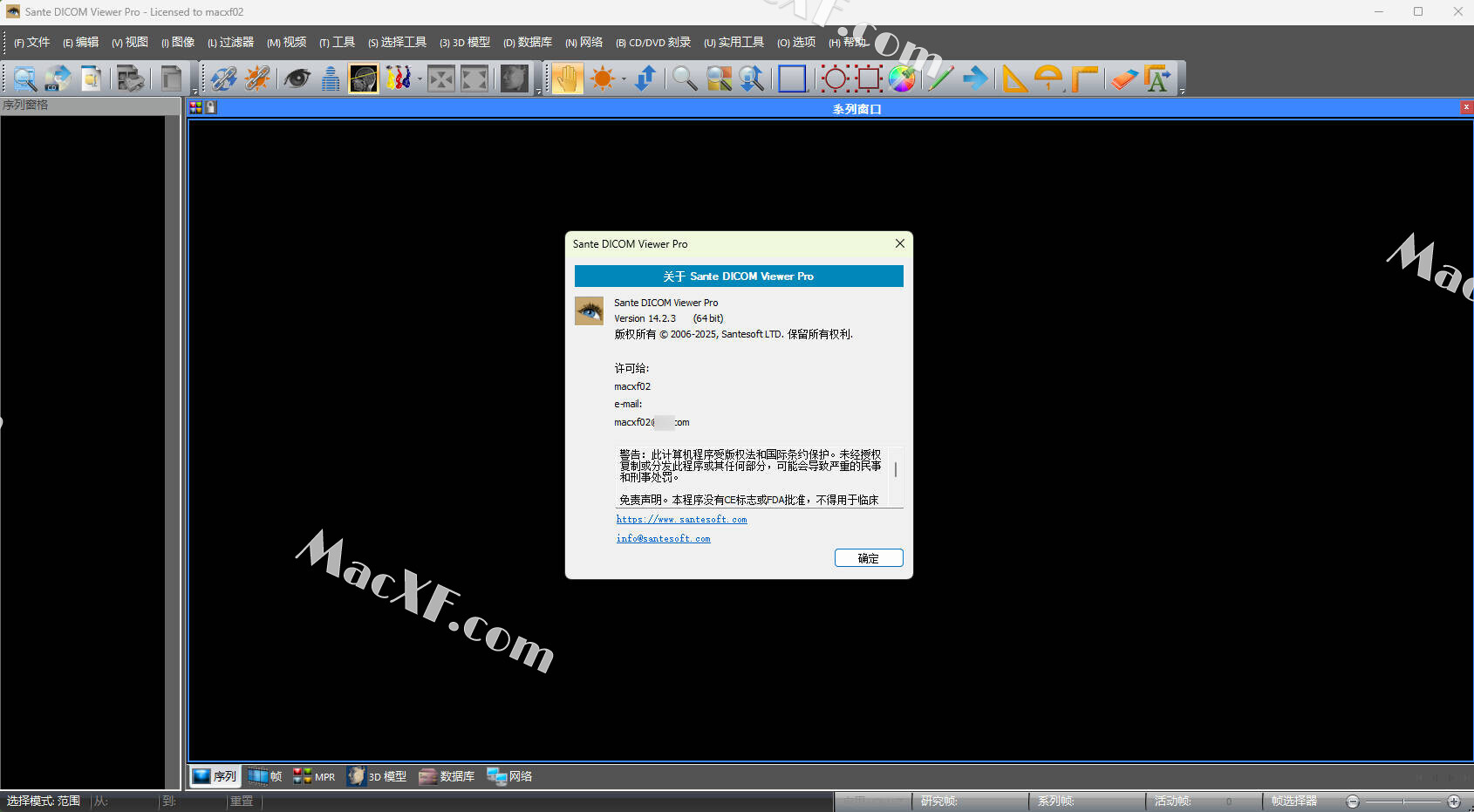The height and width of the screenshot is (812, 1474).
Task: Select the magnifier over image tool
Action: pos(719,78)
